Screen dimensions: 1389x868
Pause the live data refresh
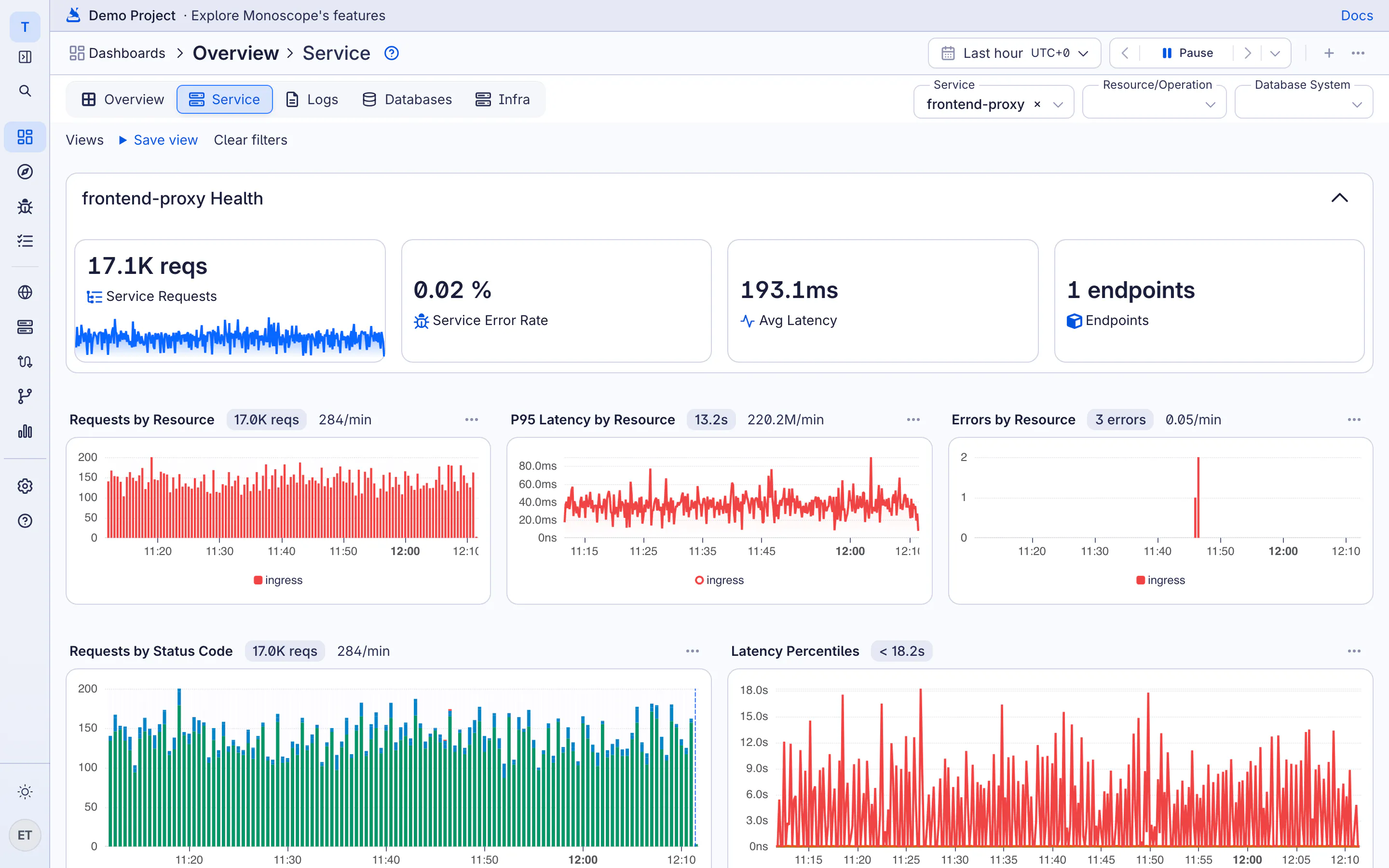pos(1187,53)
